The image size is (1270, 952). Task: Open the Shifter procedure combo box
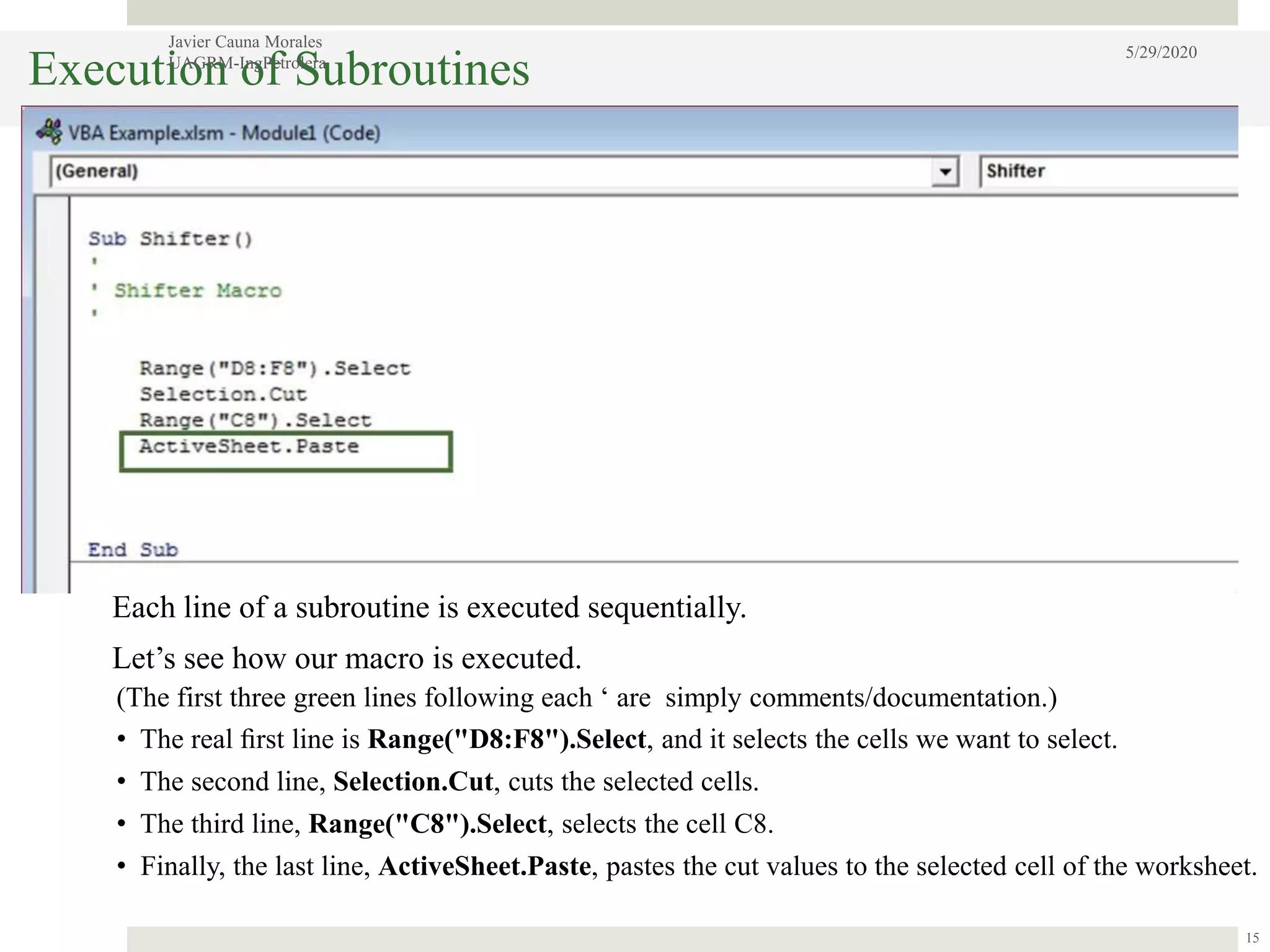(1109, 172)
